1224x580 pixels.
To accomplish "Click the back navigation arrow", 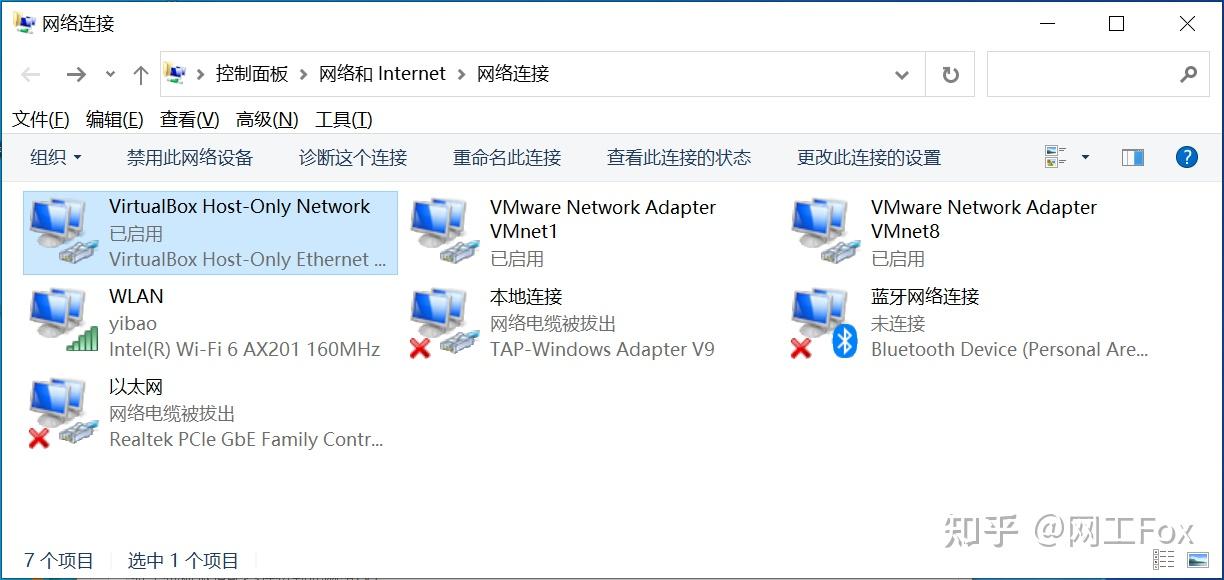I will coord(30,73).
